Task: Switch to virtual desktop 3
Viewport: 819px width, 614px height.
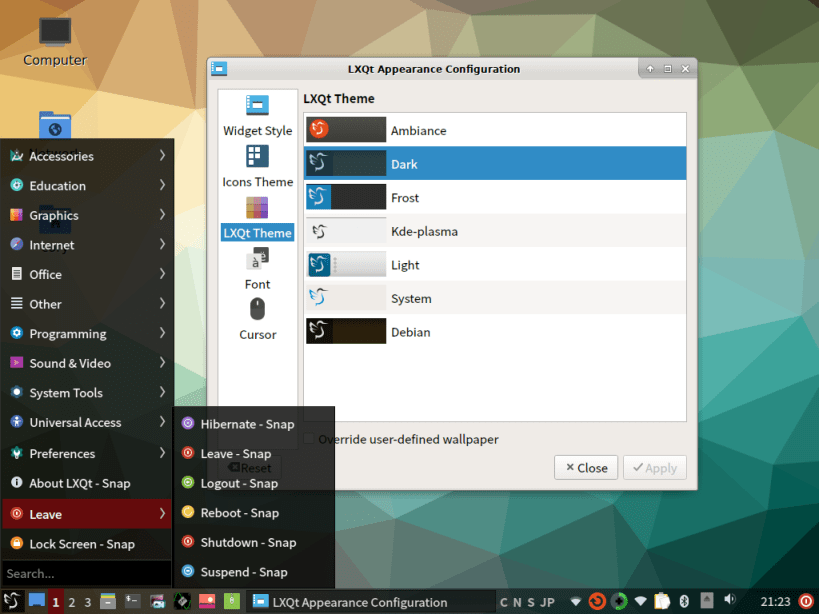Action: (88, 602)
